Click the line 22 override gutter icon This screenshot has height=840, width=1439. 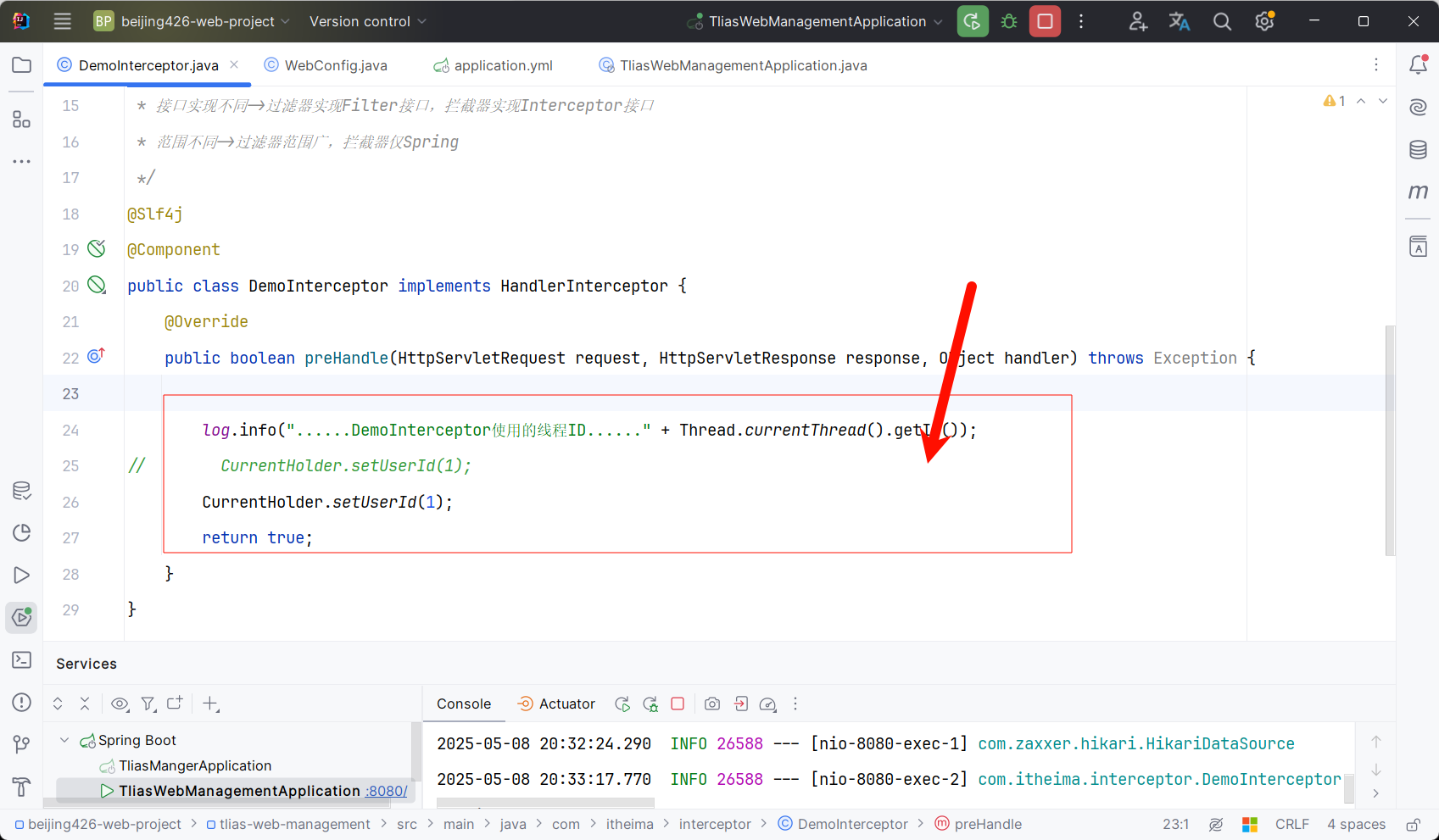point(96,356)
